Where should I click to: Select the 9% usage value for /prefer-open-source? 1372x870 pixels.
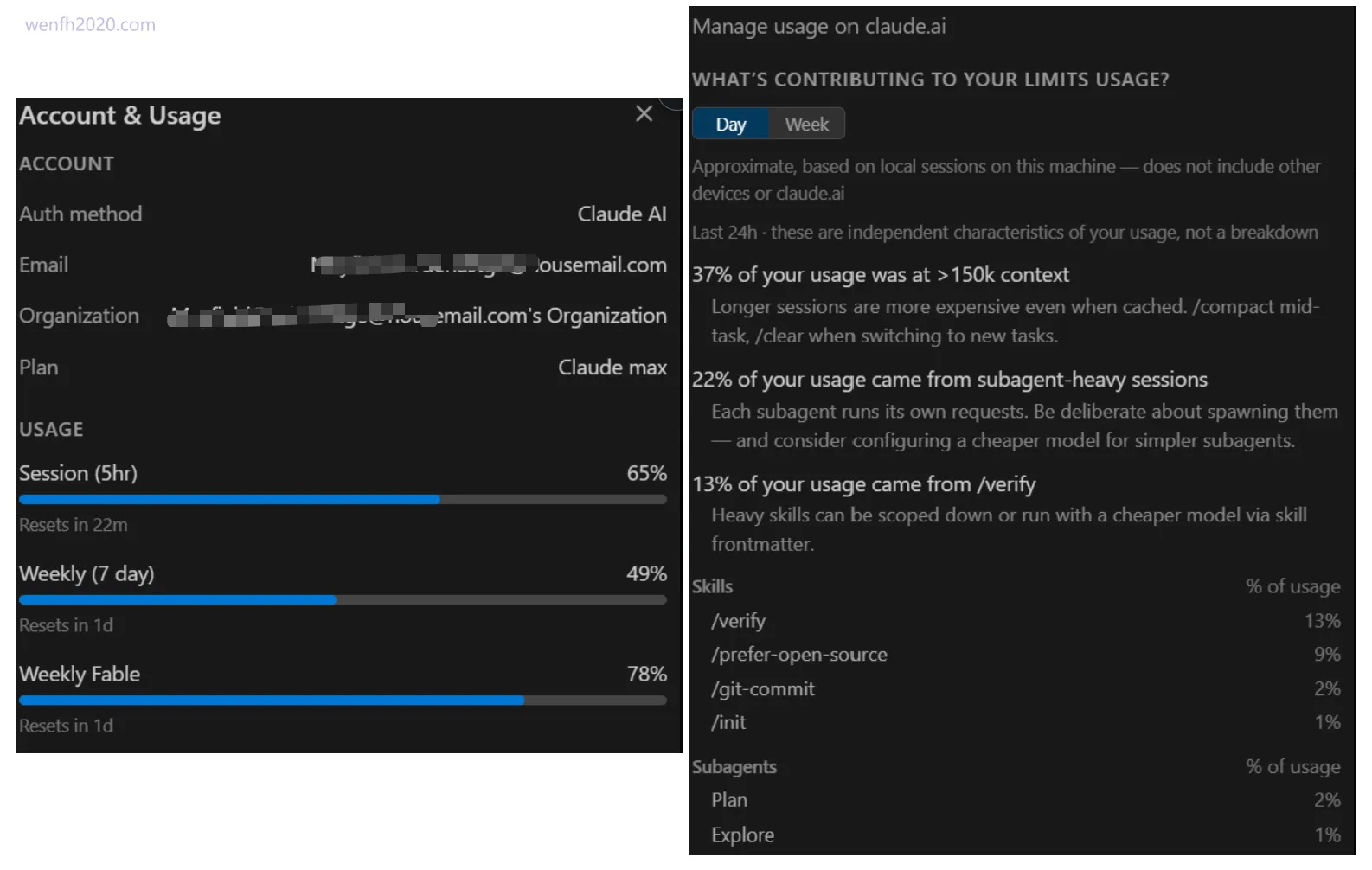tap(1327, 656)
